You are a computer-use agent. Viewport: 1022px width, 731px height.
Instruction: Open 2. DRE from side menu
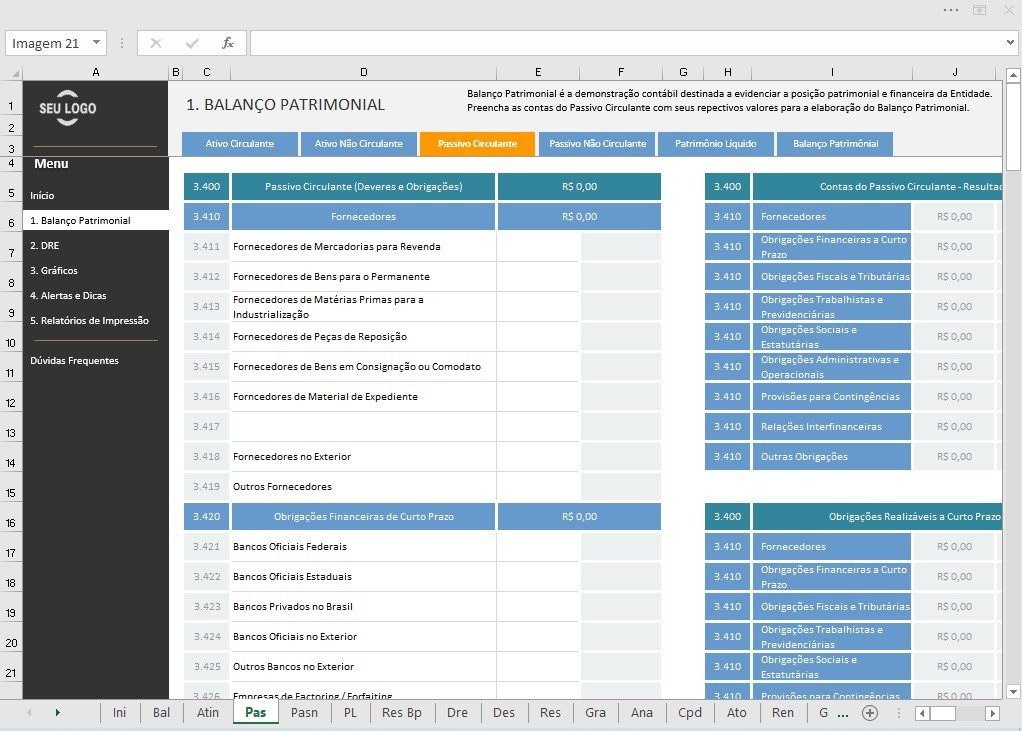point(44,246)
